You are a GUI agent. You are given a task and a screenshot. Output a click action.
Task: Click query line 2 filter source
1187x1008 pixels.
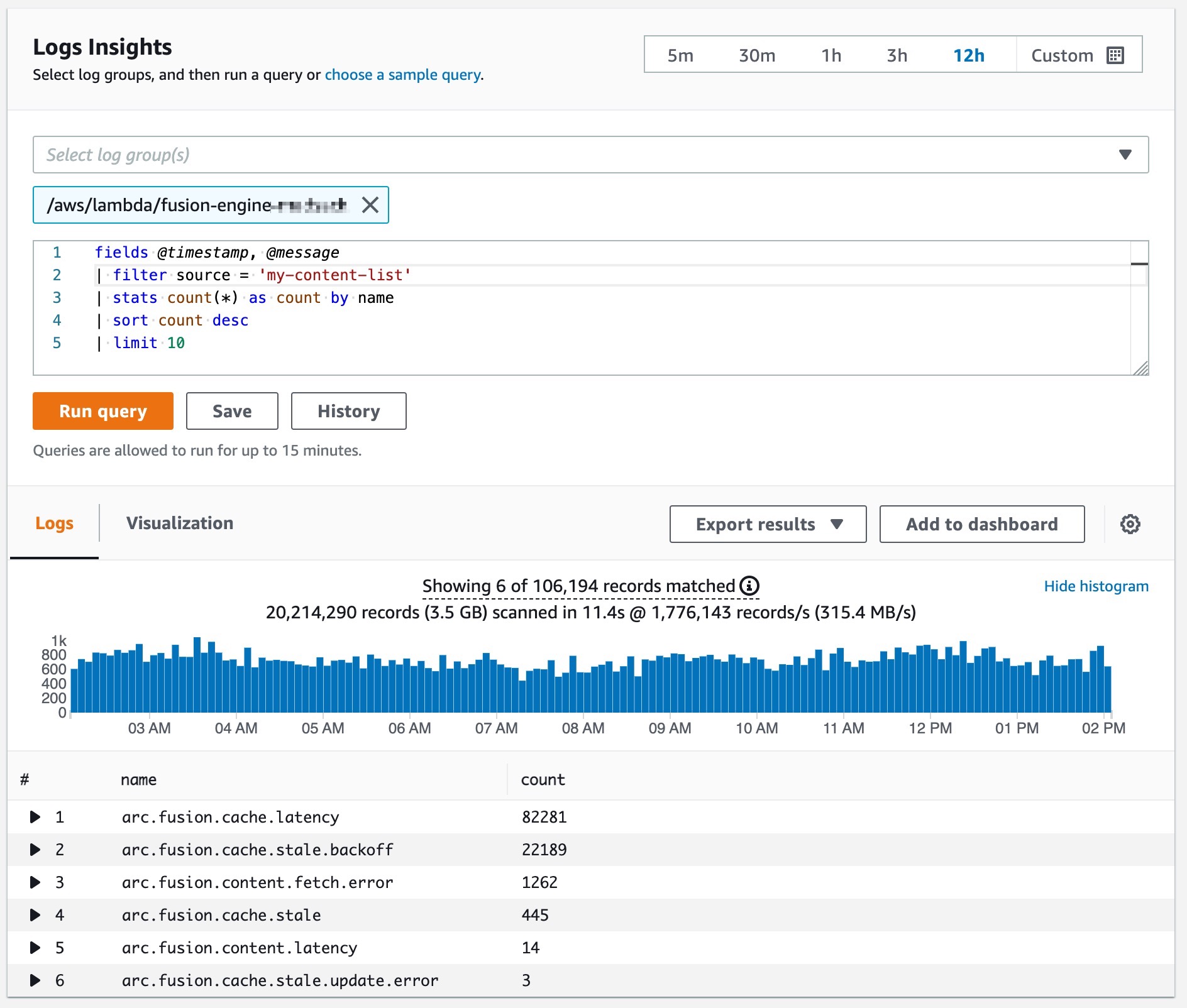[253, 275]
